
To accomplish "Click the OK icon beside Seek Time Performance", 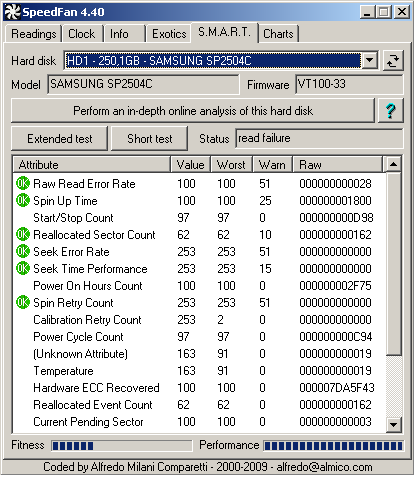I will coord(23,269).
